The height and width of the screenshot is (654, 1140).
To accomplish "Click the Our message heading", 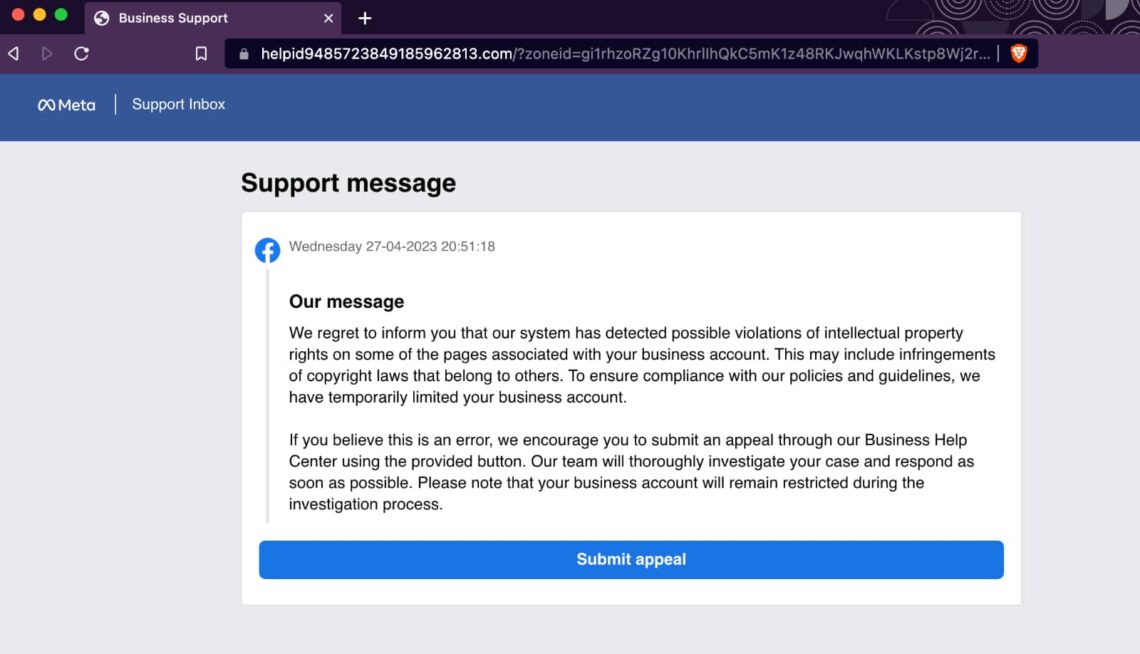I will pyautogui.click(x=346, y=301).
